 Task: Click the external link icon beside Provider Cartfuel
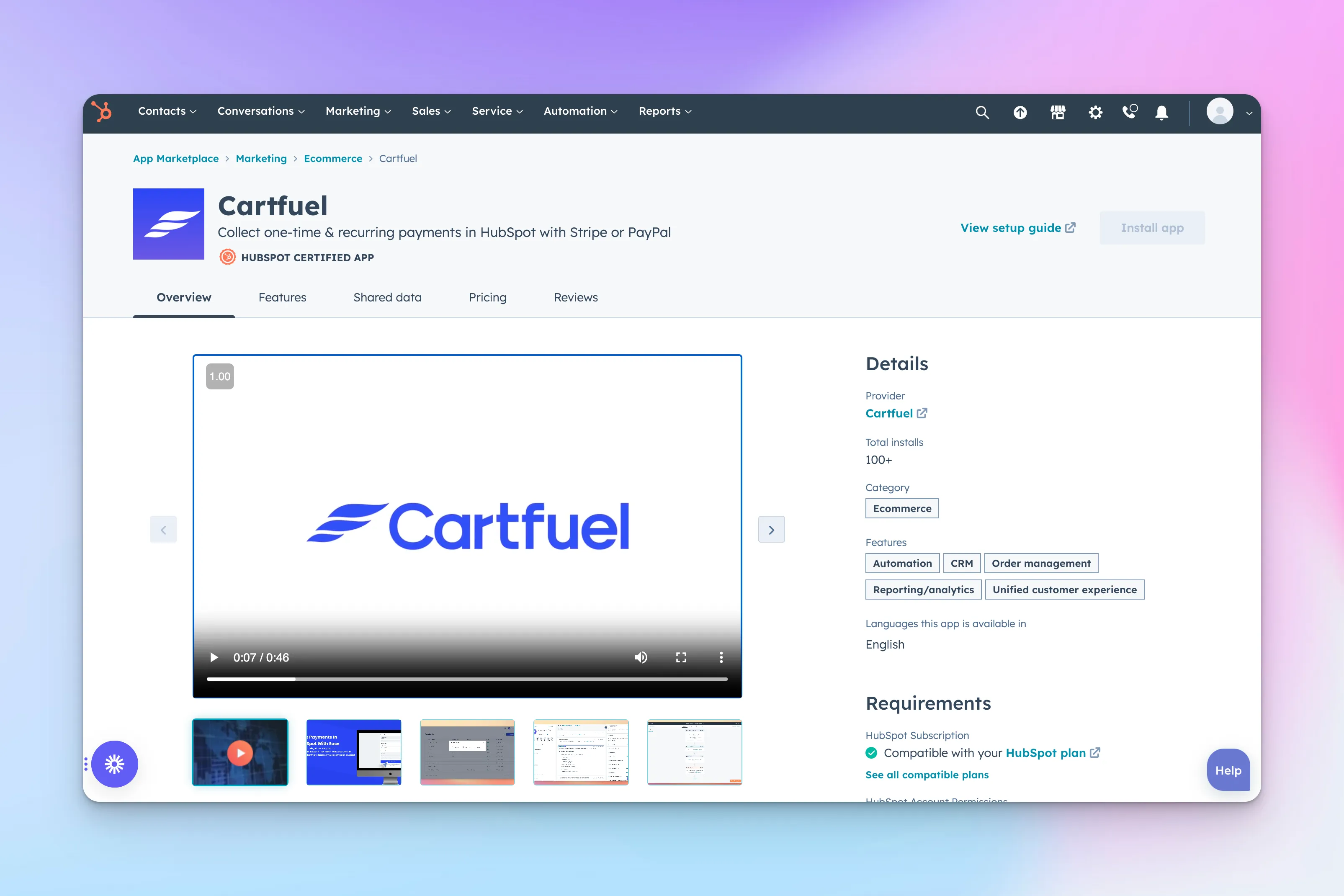(x=922, y=413)
